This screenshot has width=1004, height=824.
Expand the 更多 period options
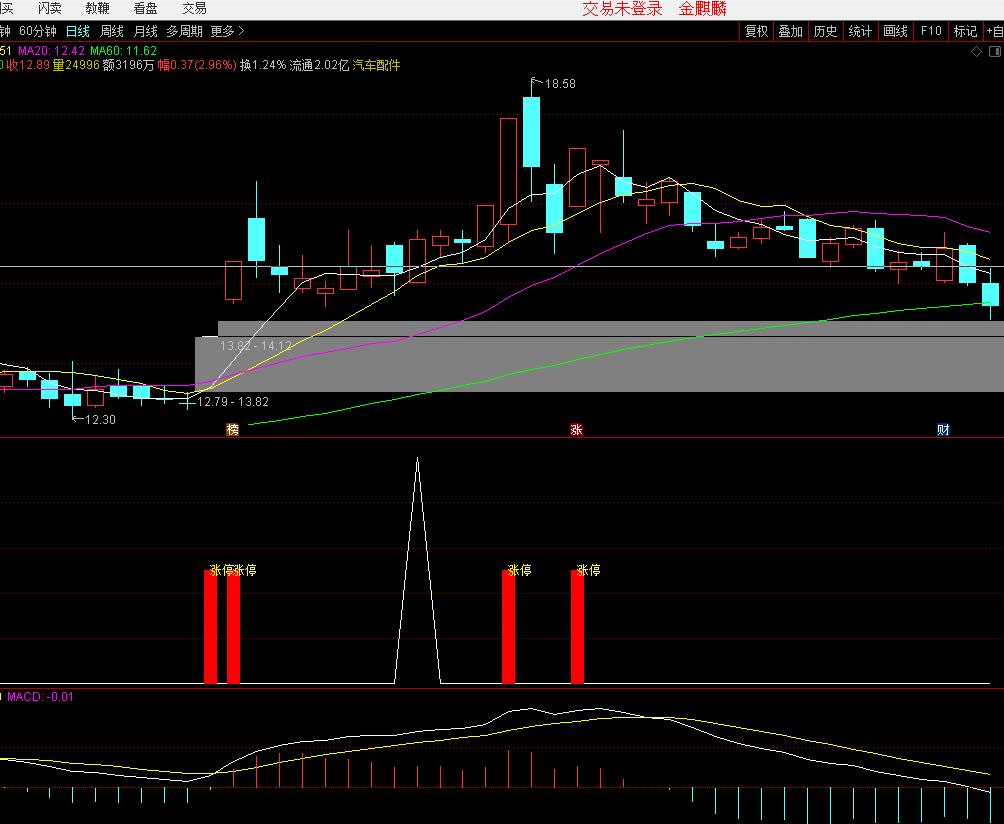point(226,31)
